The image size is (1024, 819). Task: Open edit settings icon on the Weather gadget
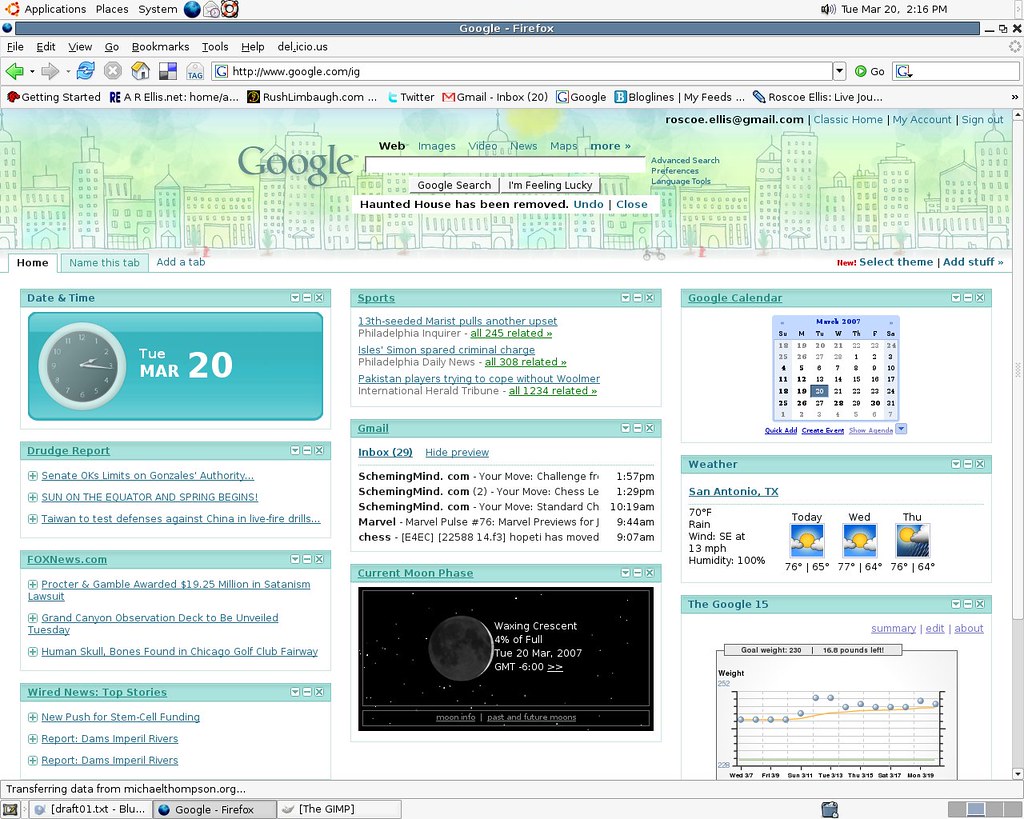956,463
